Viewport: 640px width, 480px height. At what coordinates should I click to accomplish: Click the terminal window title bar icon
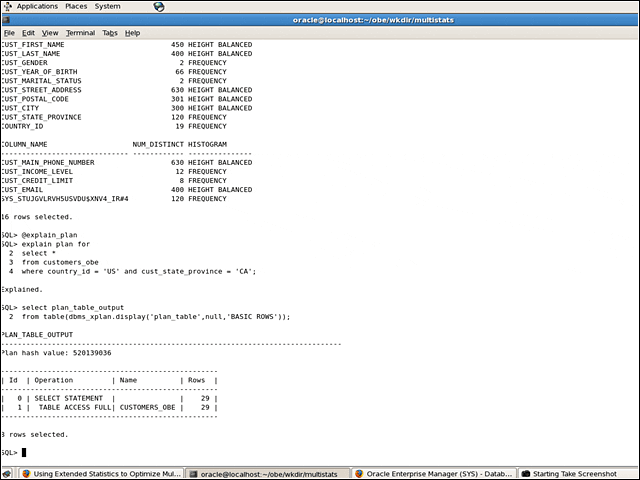tap(6, 20)
